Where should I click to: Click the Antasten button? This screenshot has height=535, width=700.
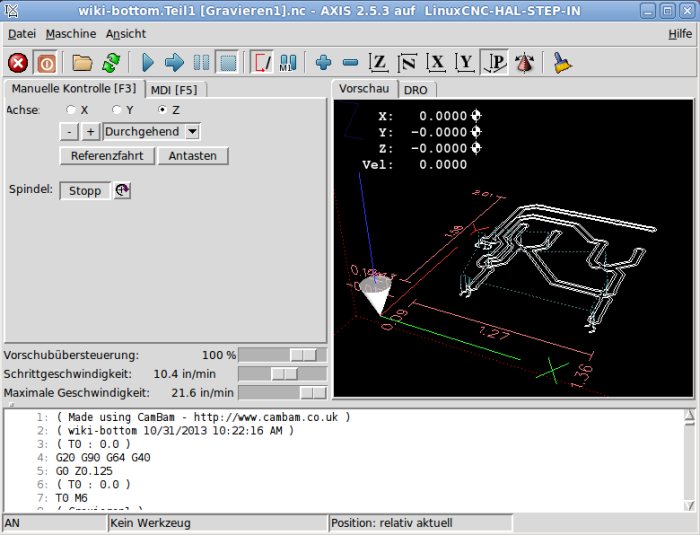click(x=193, y=156)
